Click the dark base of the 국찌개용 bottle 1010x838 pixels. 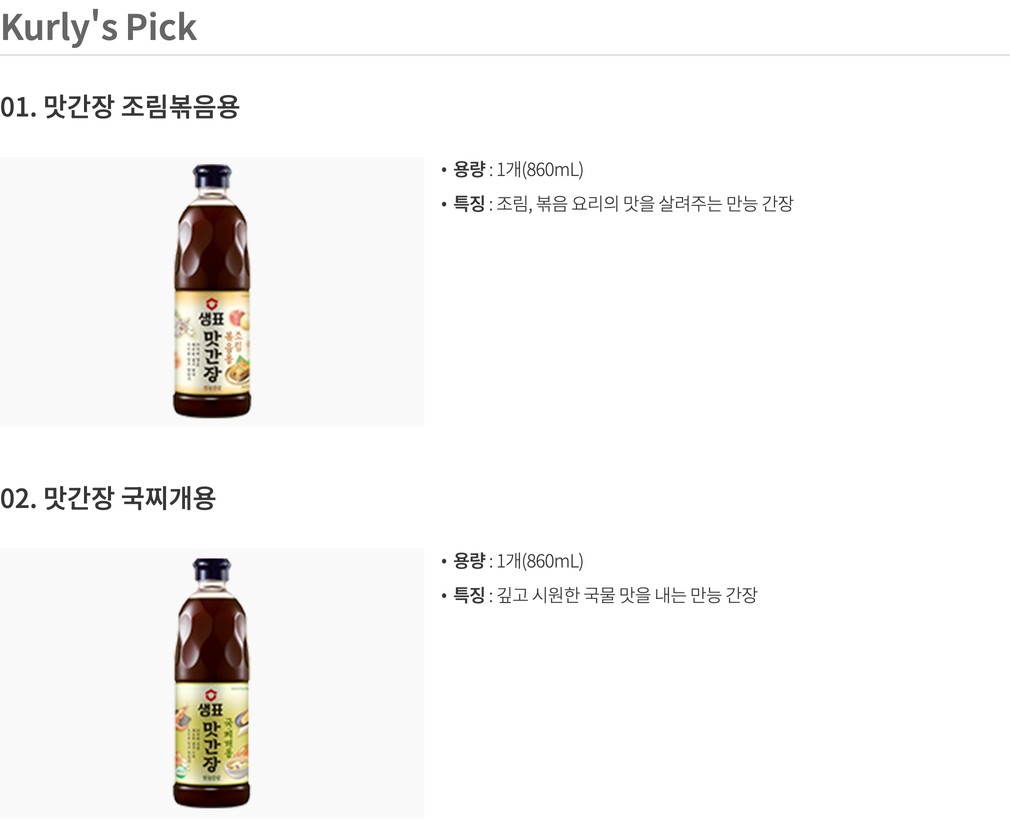[x=212, y=795]
